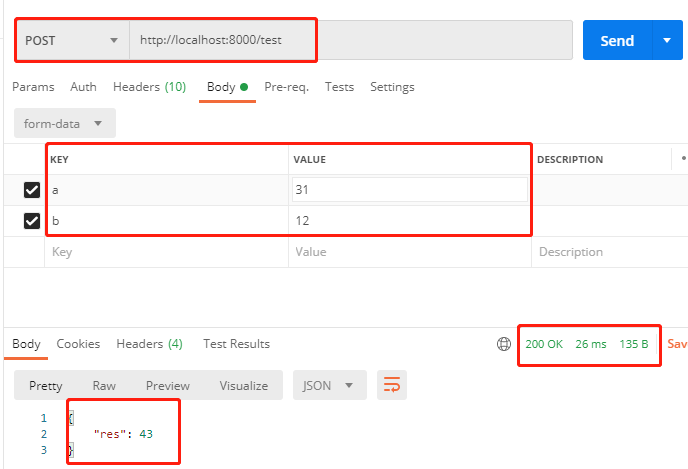Click the globe network information icon

click(504, 344)
